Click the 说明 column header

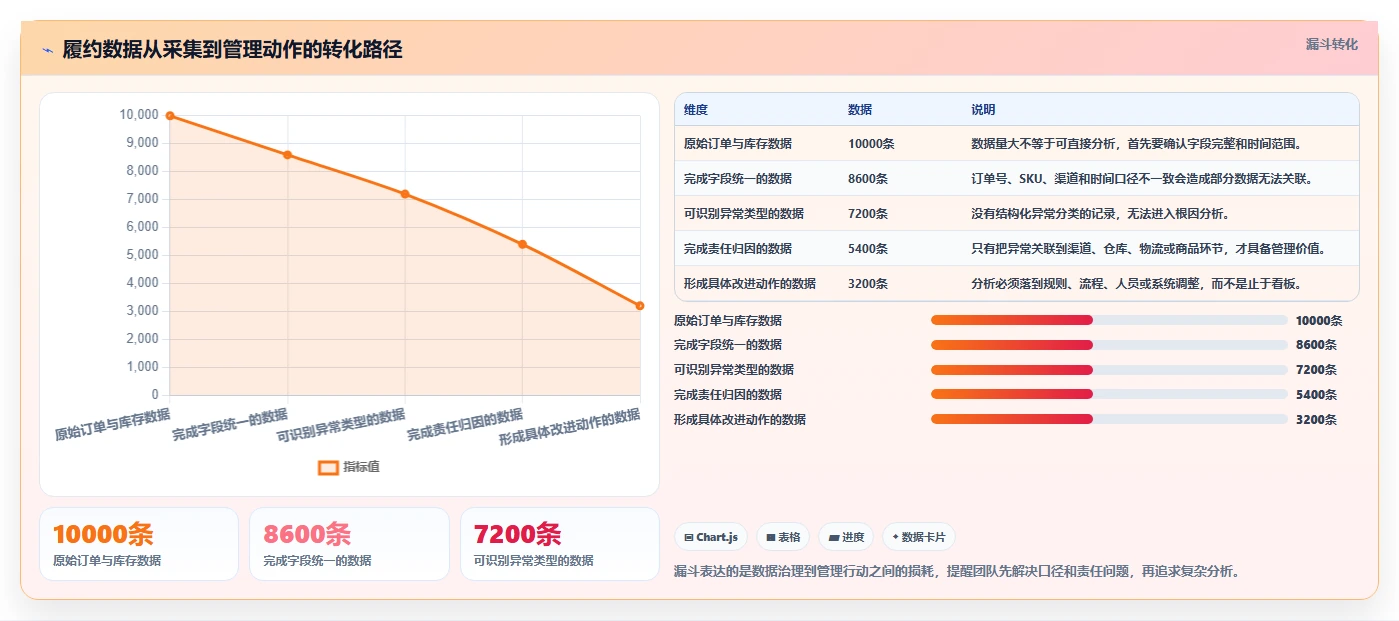tap(983, 109)
